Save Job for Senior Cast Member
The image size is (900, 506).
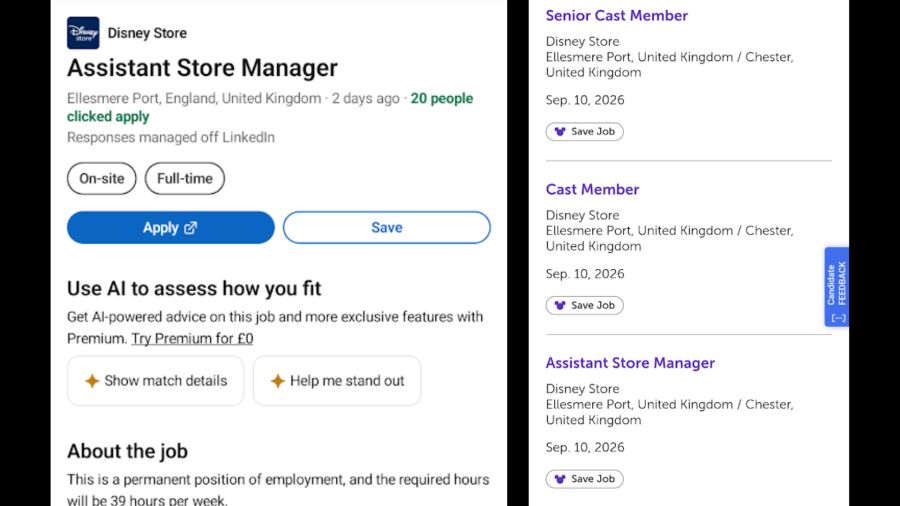point(584,131)
